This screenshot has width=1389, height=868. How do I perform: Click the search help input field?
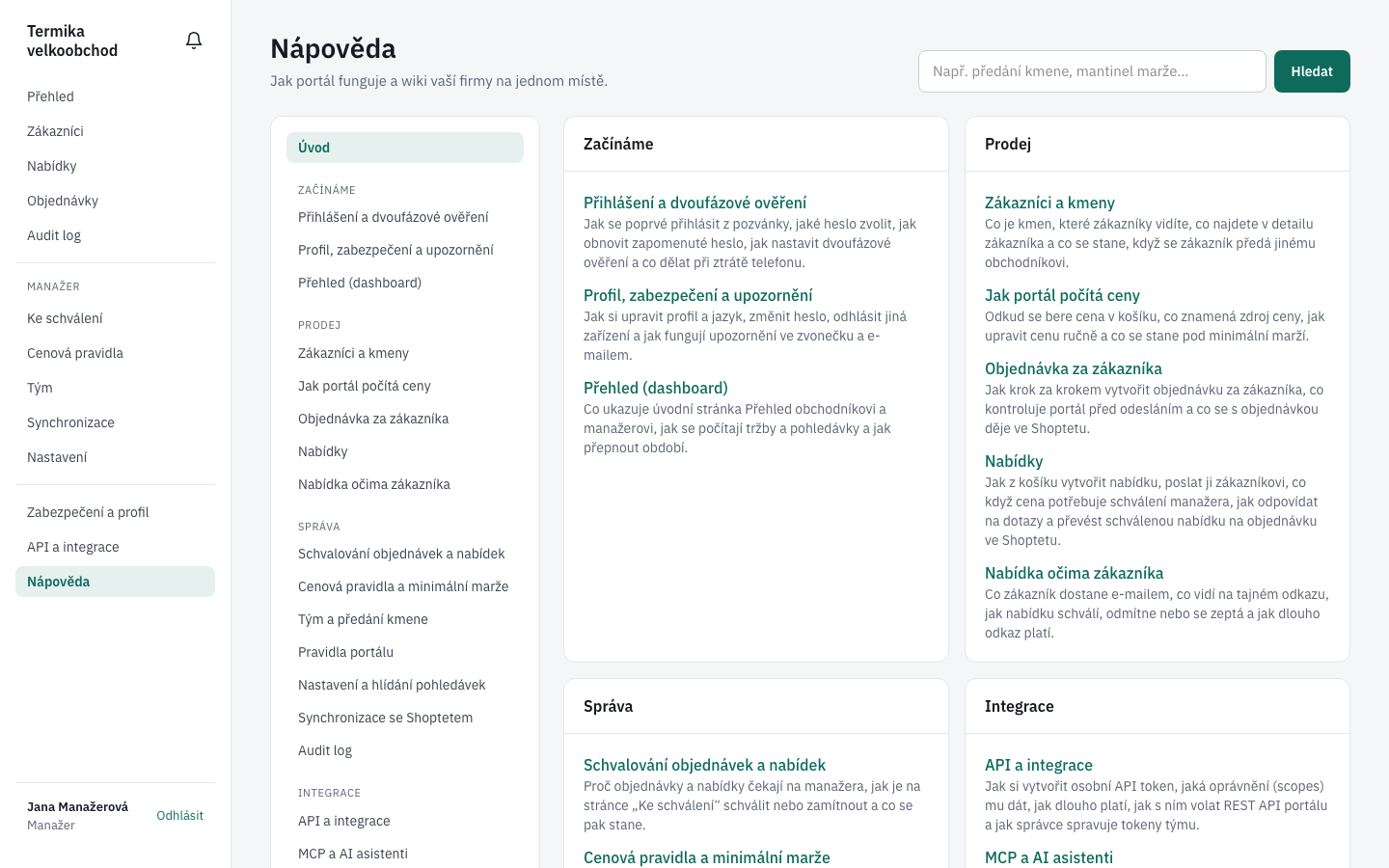(1092, 71)
